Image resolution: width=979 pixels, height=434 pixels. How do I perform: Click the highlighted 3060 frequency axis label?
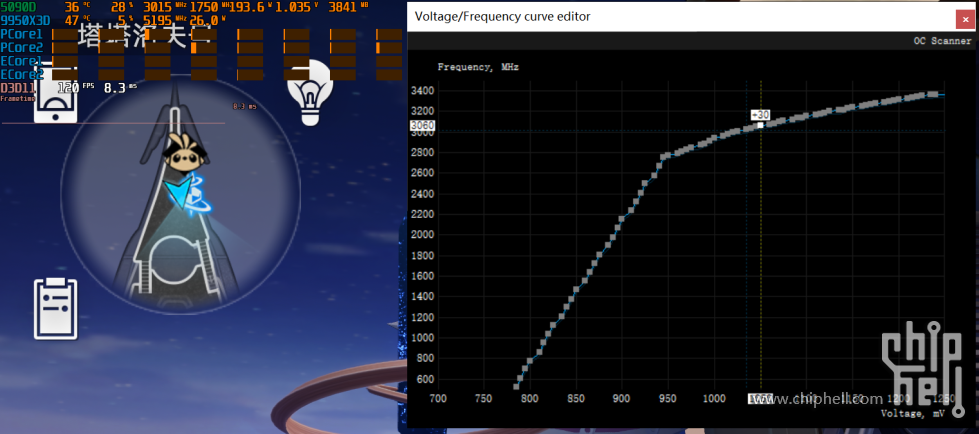(x=422, y=126)
